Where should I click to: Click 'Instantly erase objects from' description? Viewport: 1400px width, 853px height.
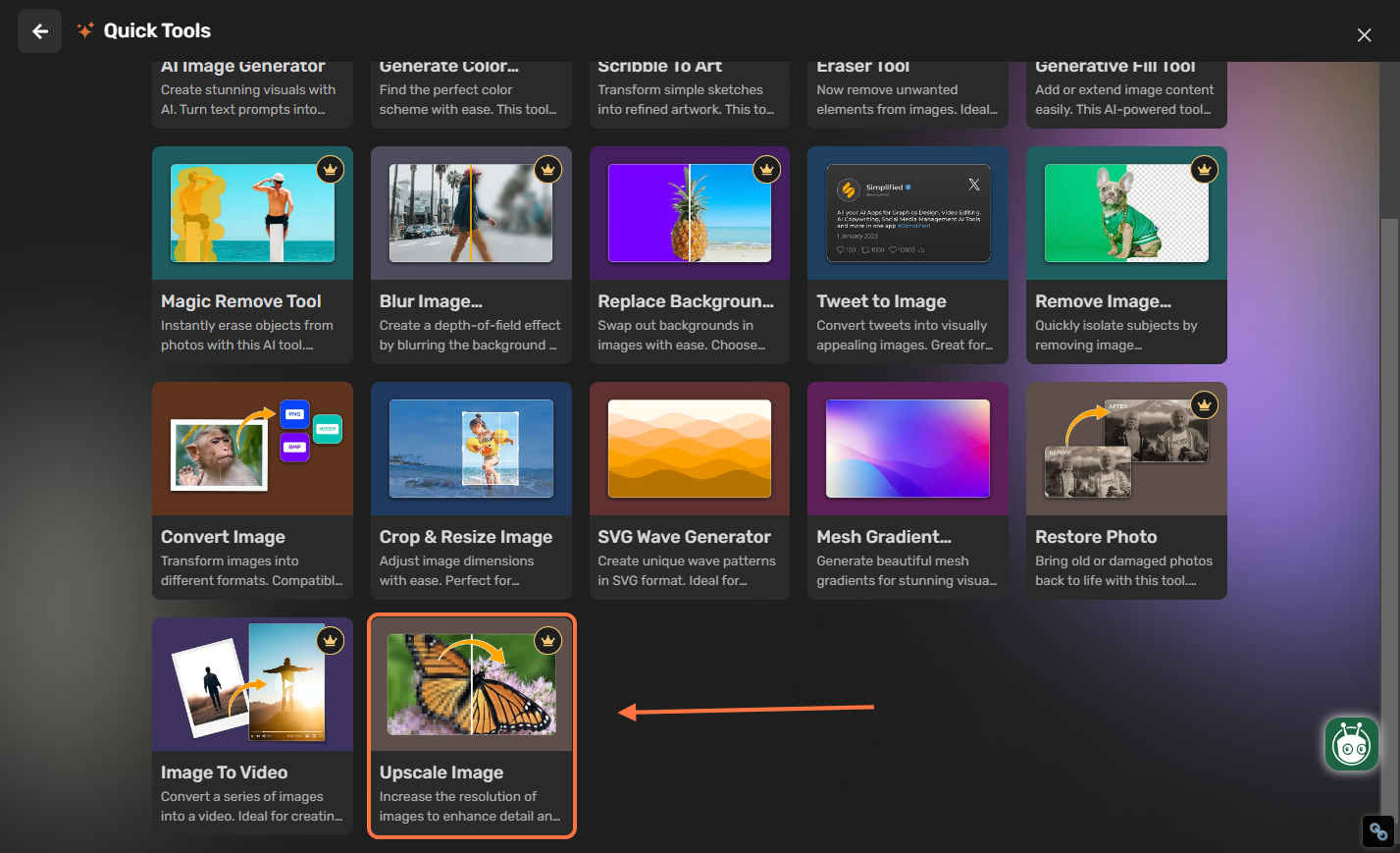point(247,325)
